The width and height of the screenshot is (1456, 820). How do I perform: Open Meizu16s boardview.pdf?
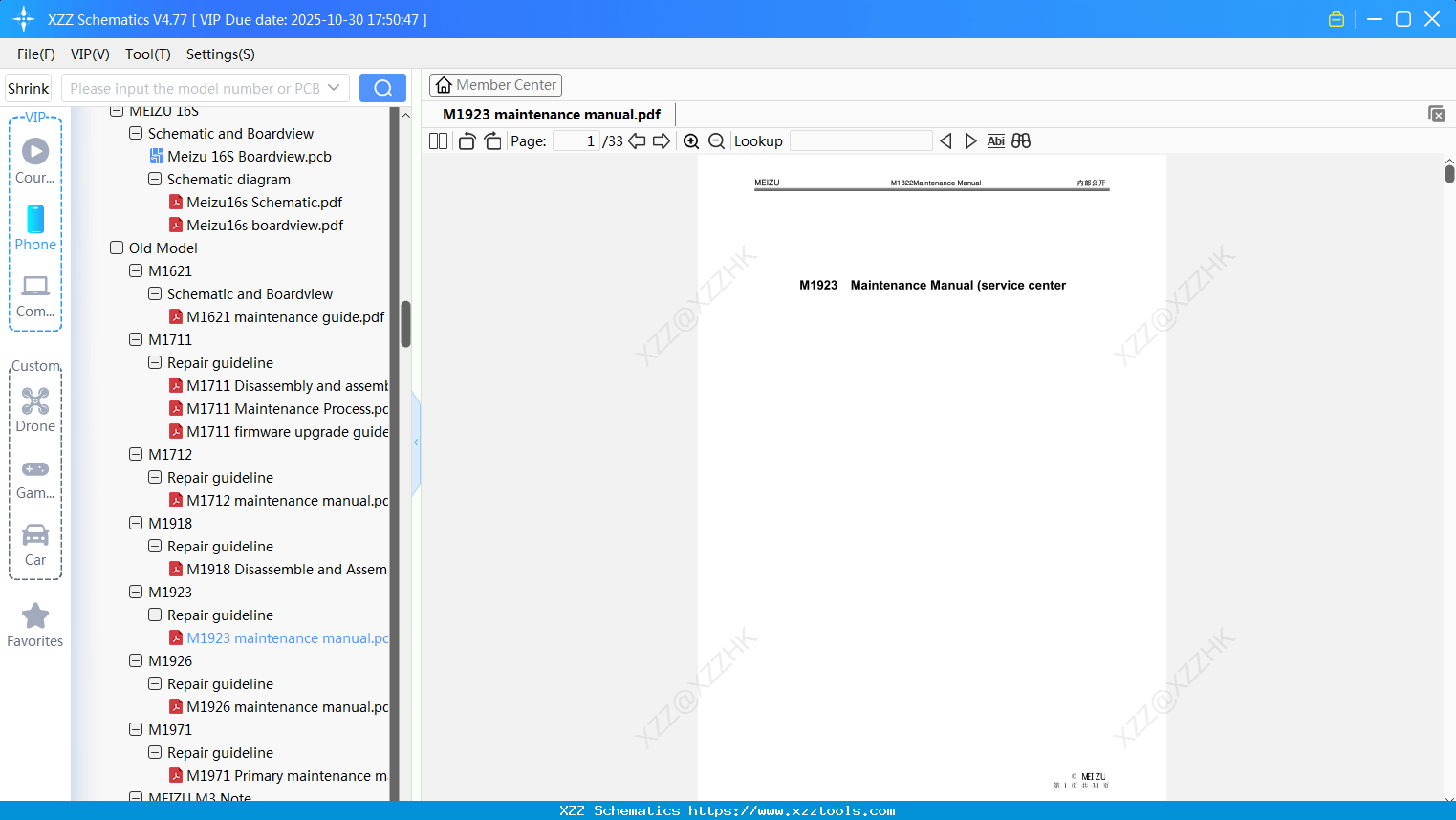[x=265, y=225]
